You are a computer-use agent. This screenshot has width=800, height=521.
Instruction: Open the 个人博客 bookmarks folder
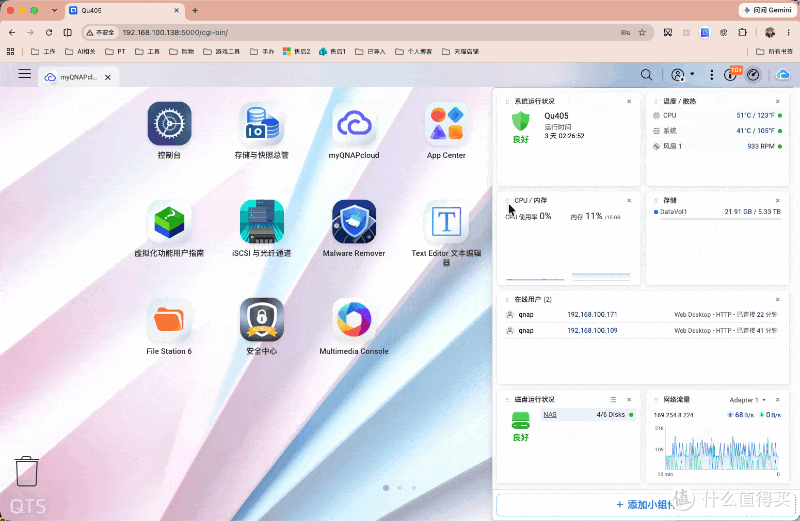(x=414, y=52)
